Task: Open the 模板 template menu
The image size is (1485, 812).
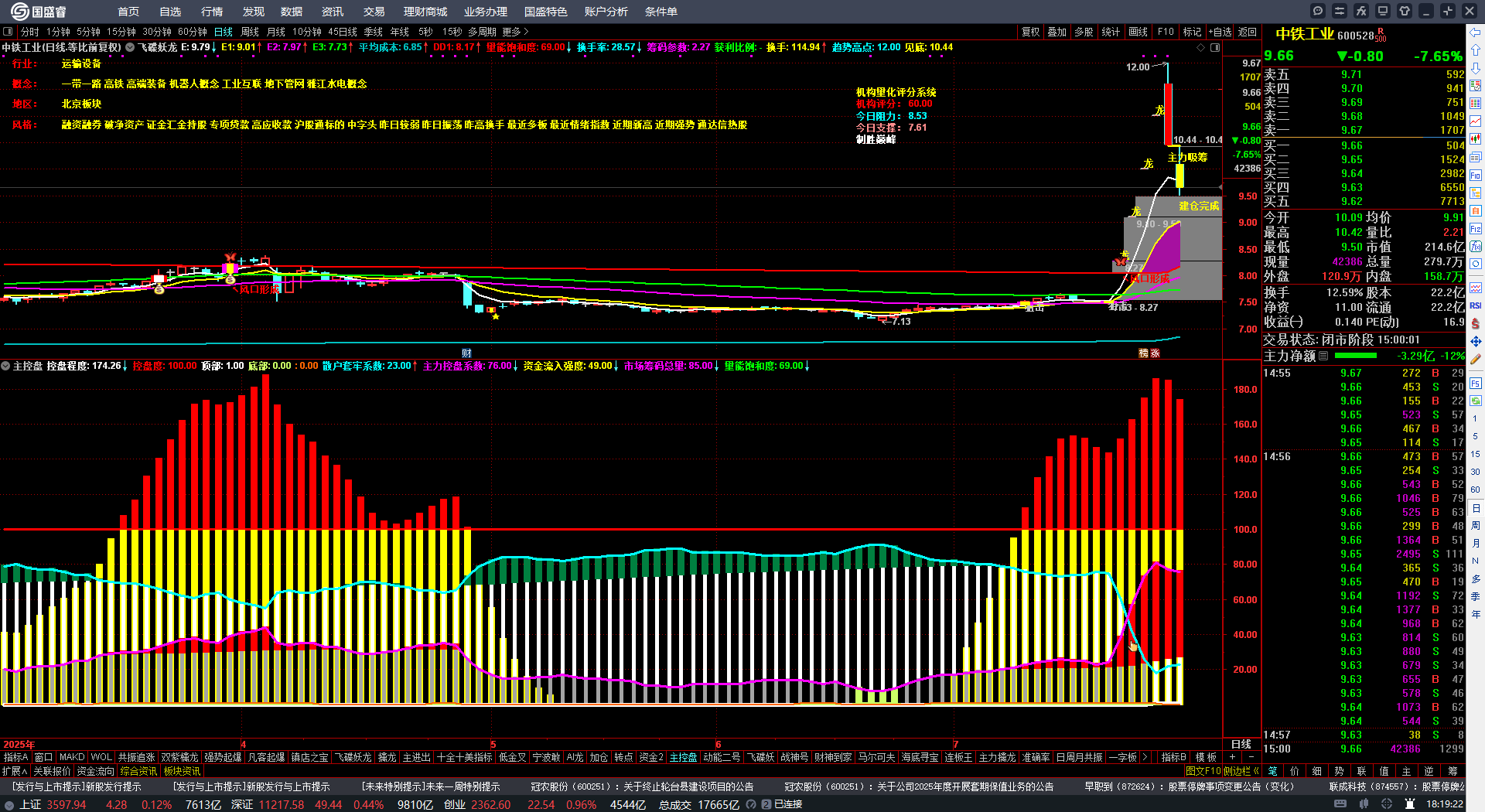Action: [x=1206, y=757]
